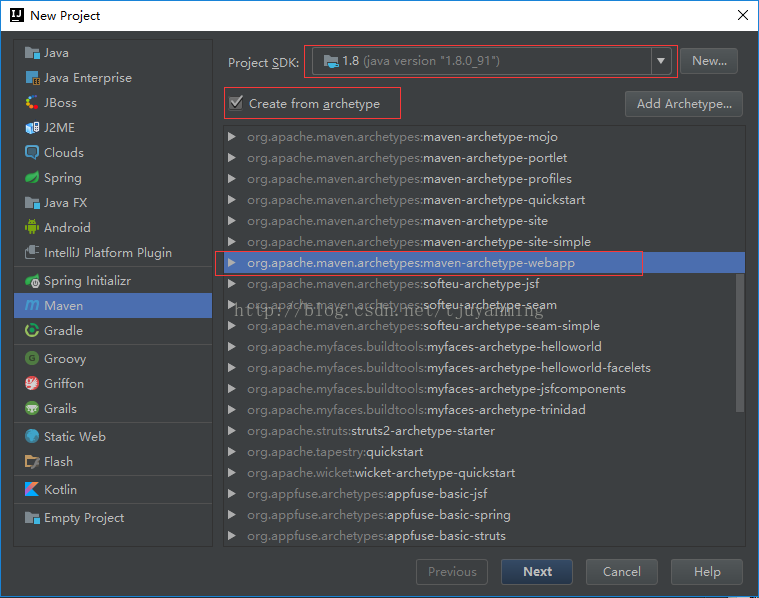The width and height of the screenshot is (759, 598).
Task: Select appfuse-basic-jsf row
Action: click(484, 493)
